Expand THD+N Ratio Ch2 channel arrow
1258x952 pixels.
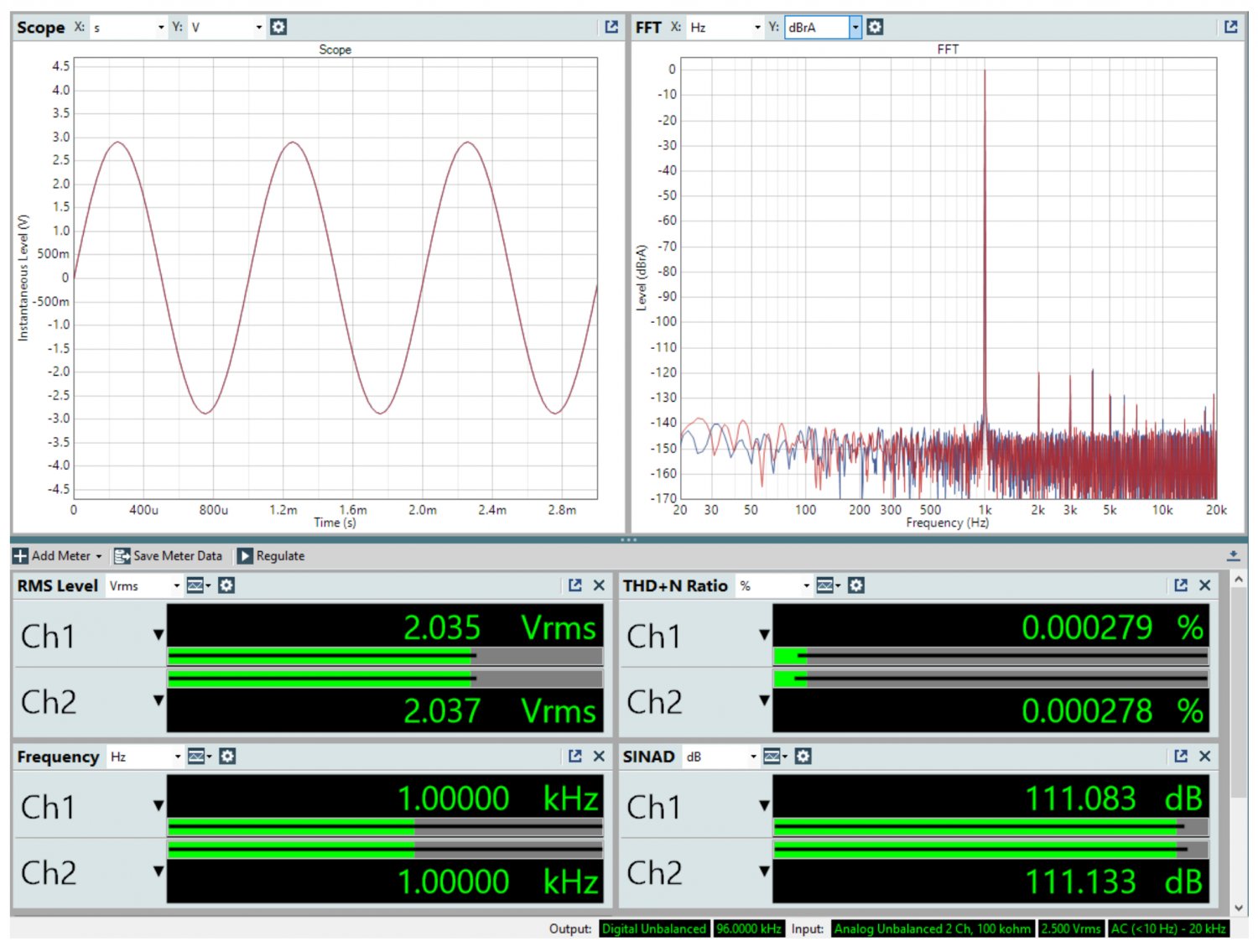[x=764, y=700]
